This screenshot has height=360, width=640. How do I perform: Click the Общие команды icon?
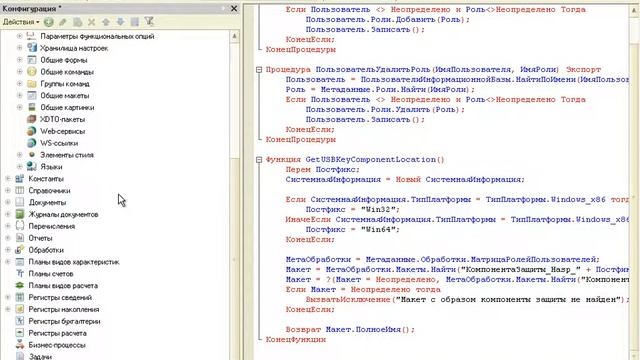click(x=32, y=71)
